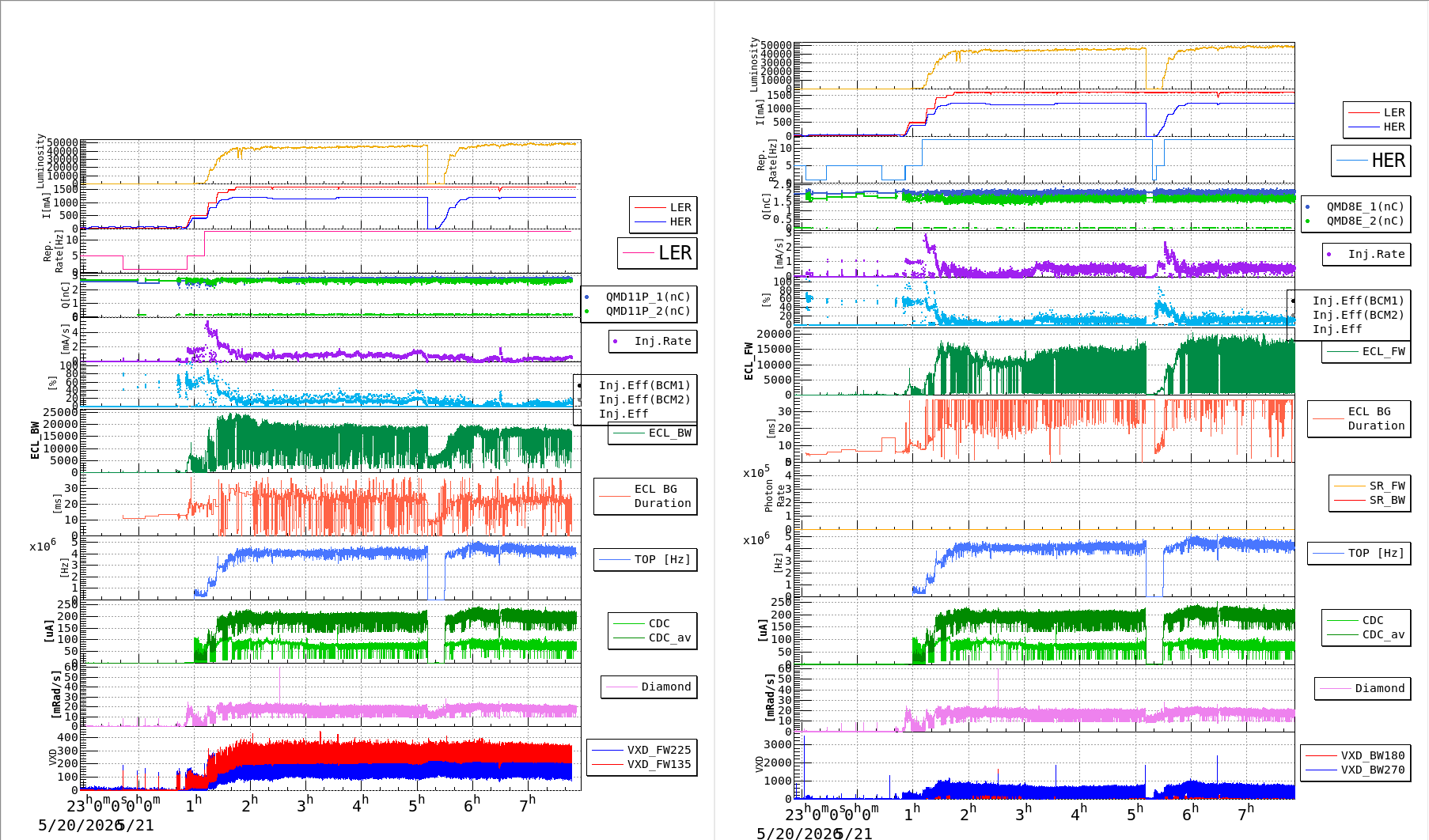Click the Luminosity axis label of the right plot

click(755, 64)
